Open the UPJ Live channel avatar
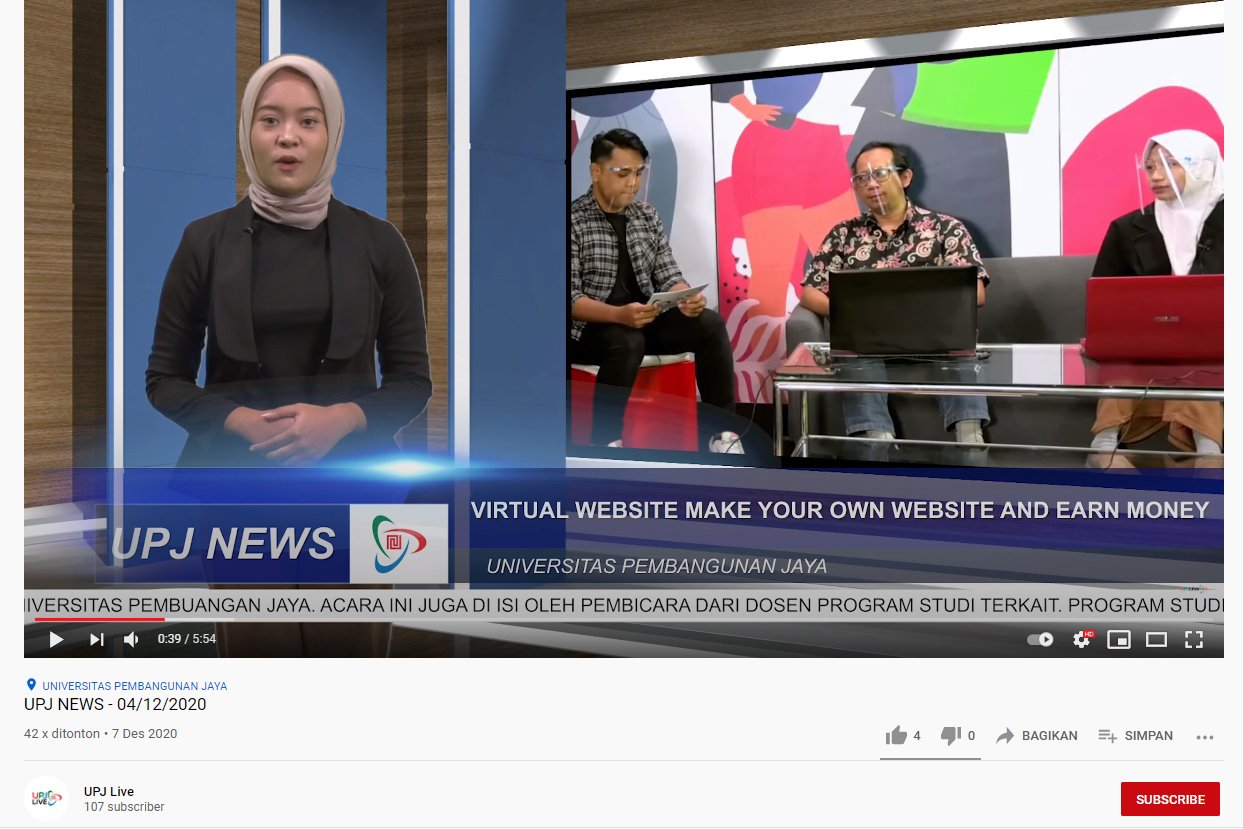 click(46, 798)
